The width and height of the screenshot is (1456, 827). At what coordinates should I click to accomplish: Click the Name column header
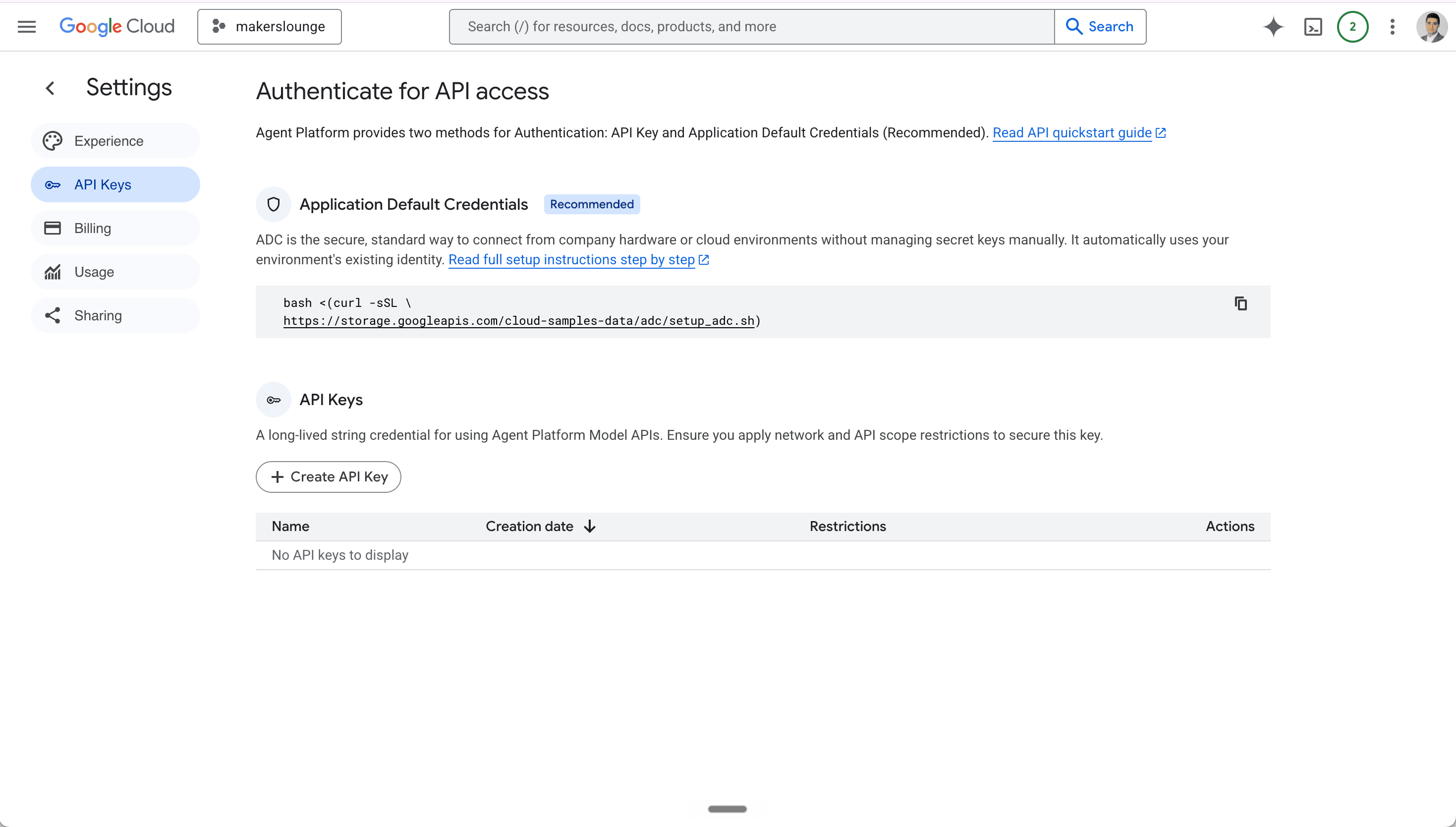290,527
